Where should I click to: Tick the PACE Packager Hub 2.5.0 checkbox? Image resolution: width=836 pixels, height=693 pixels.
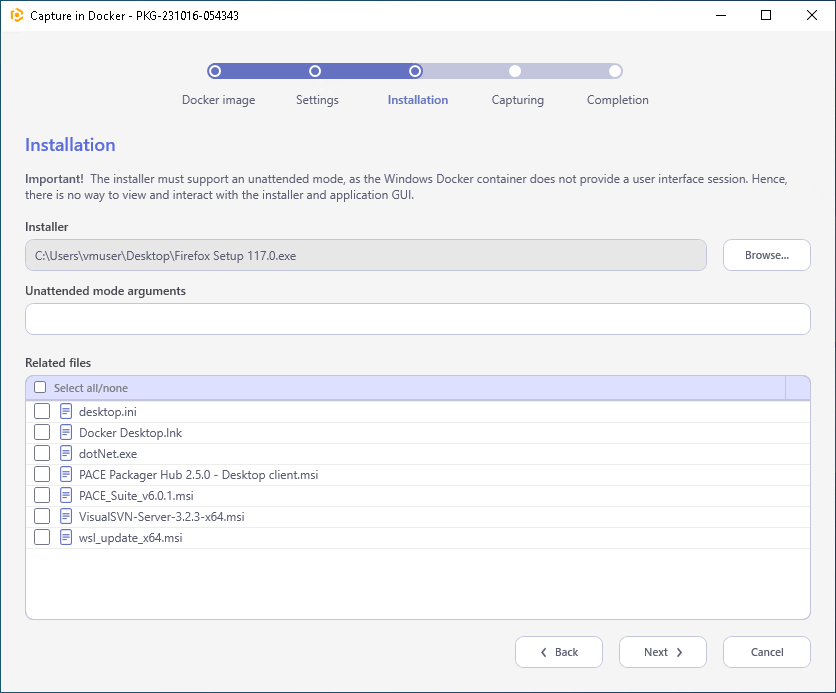(42, 474)
